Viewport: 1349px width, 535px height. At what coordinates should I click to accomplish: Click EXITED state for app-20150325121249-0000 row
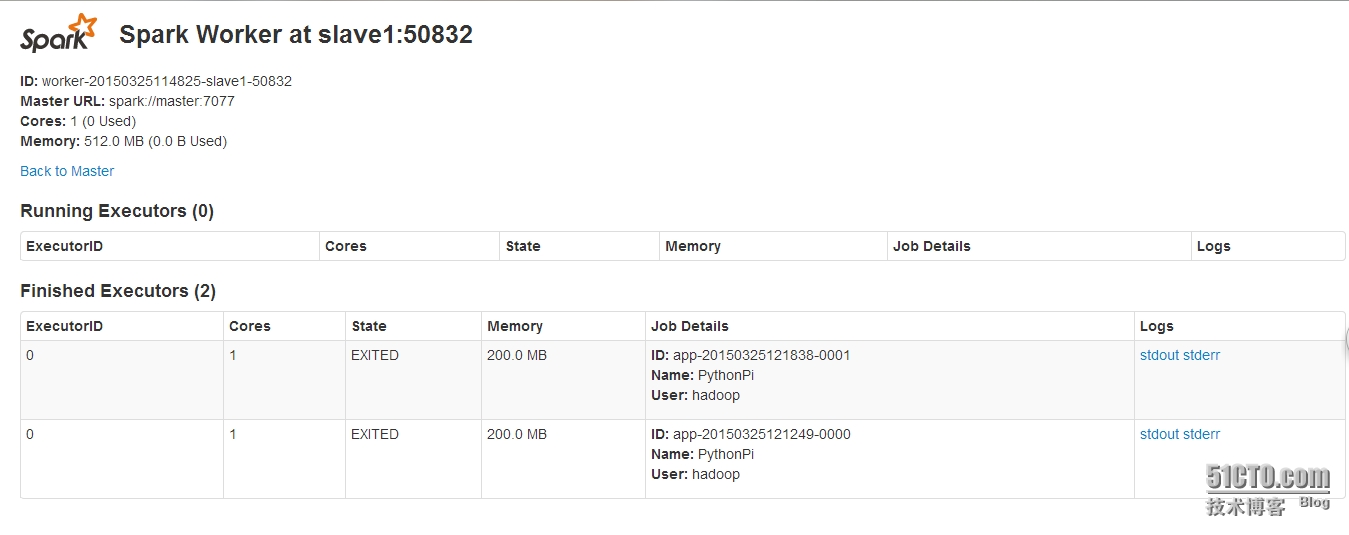click(x=375, y=434)
